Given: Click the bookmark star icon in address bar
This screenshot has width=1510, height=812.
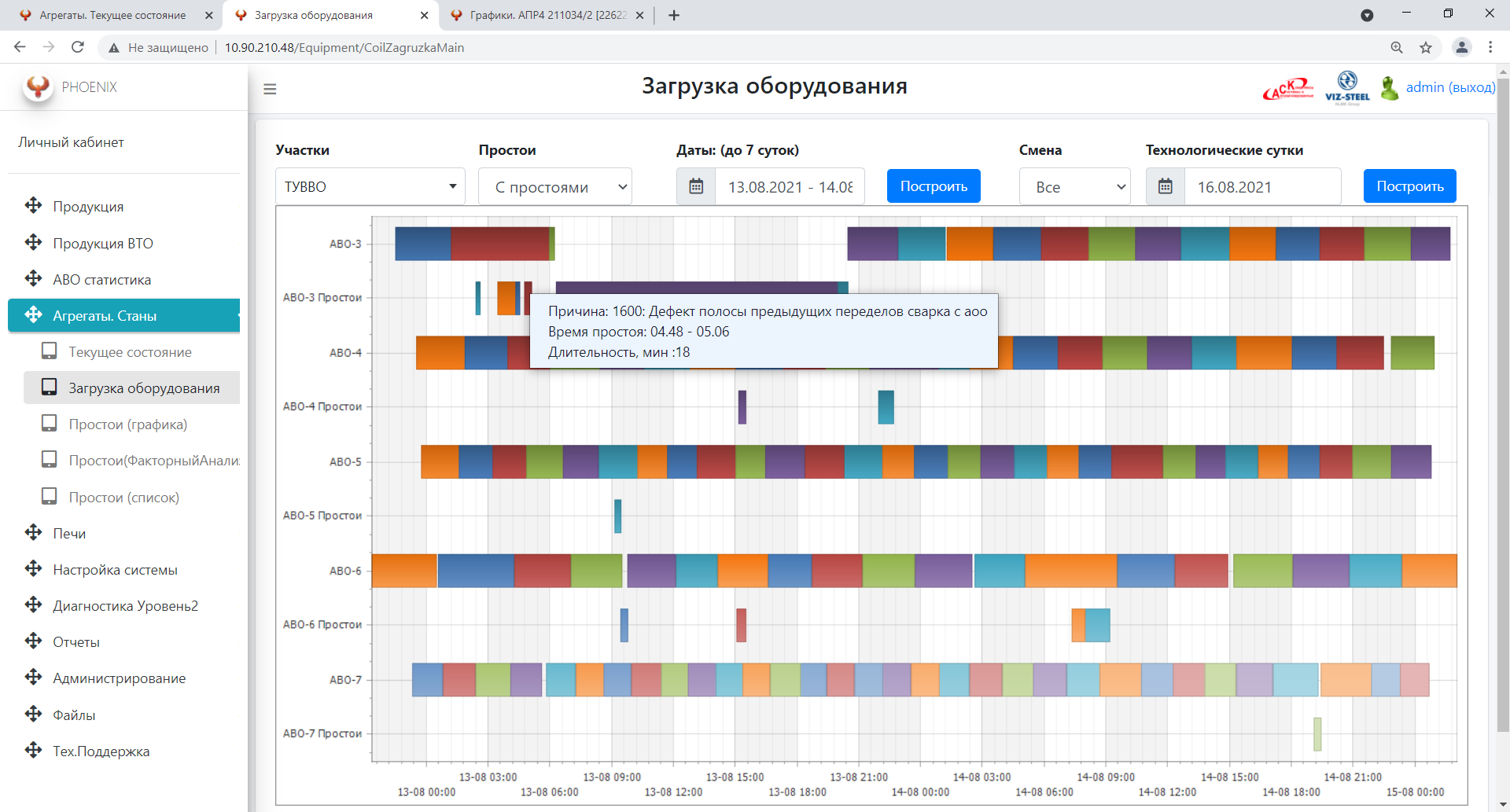Looking at the screenshot, I should point(1426,47).
